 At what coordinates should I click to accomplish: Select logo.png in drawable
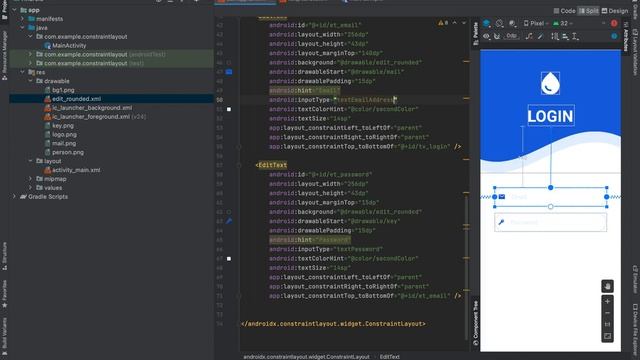click(60, 134)
